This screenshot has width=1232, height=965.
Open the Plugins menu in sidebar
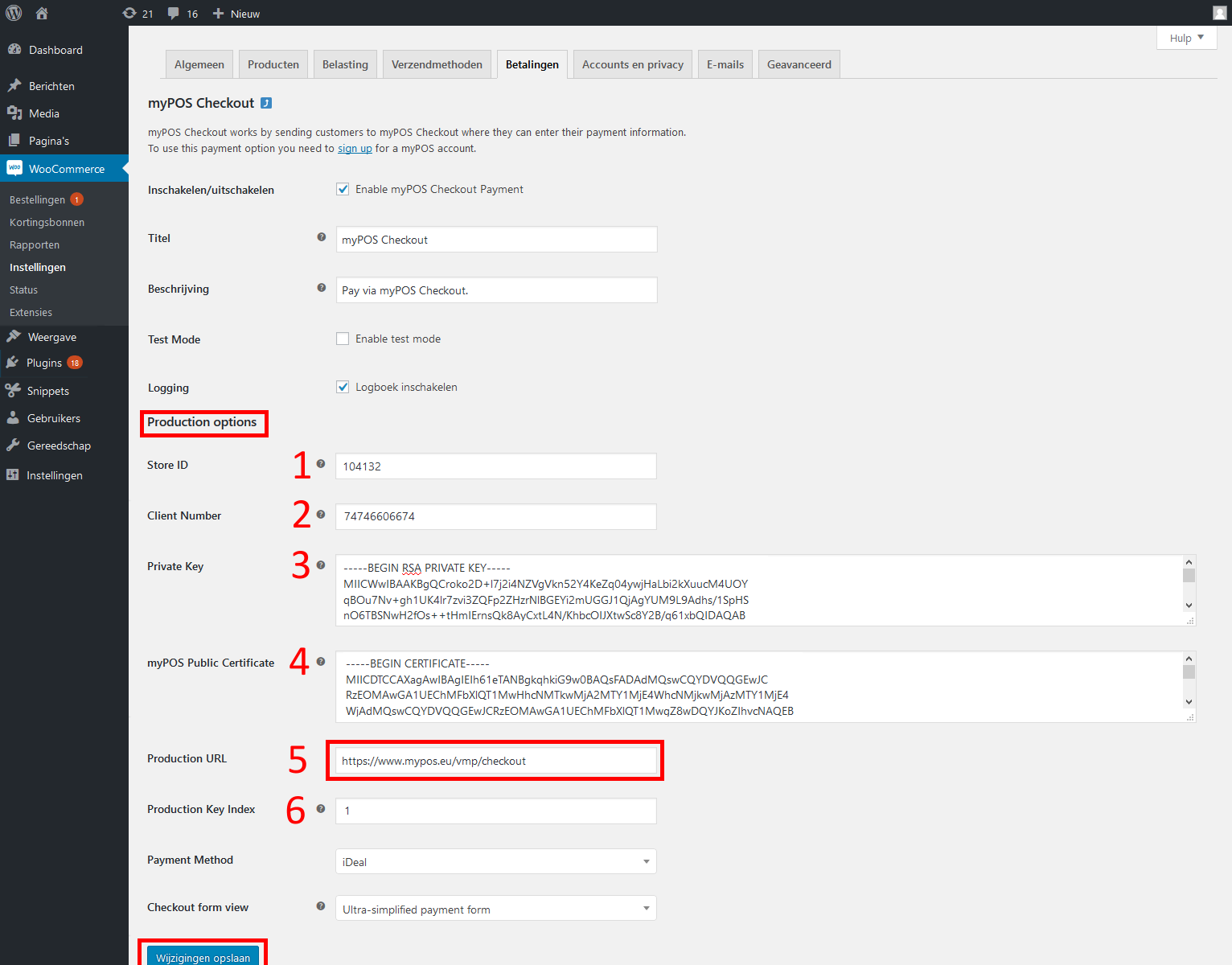point(44,363)
